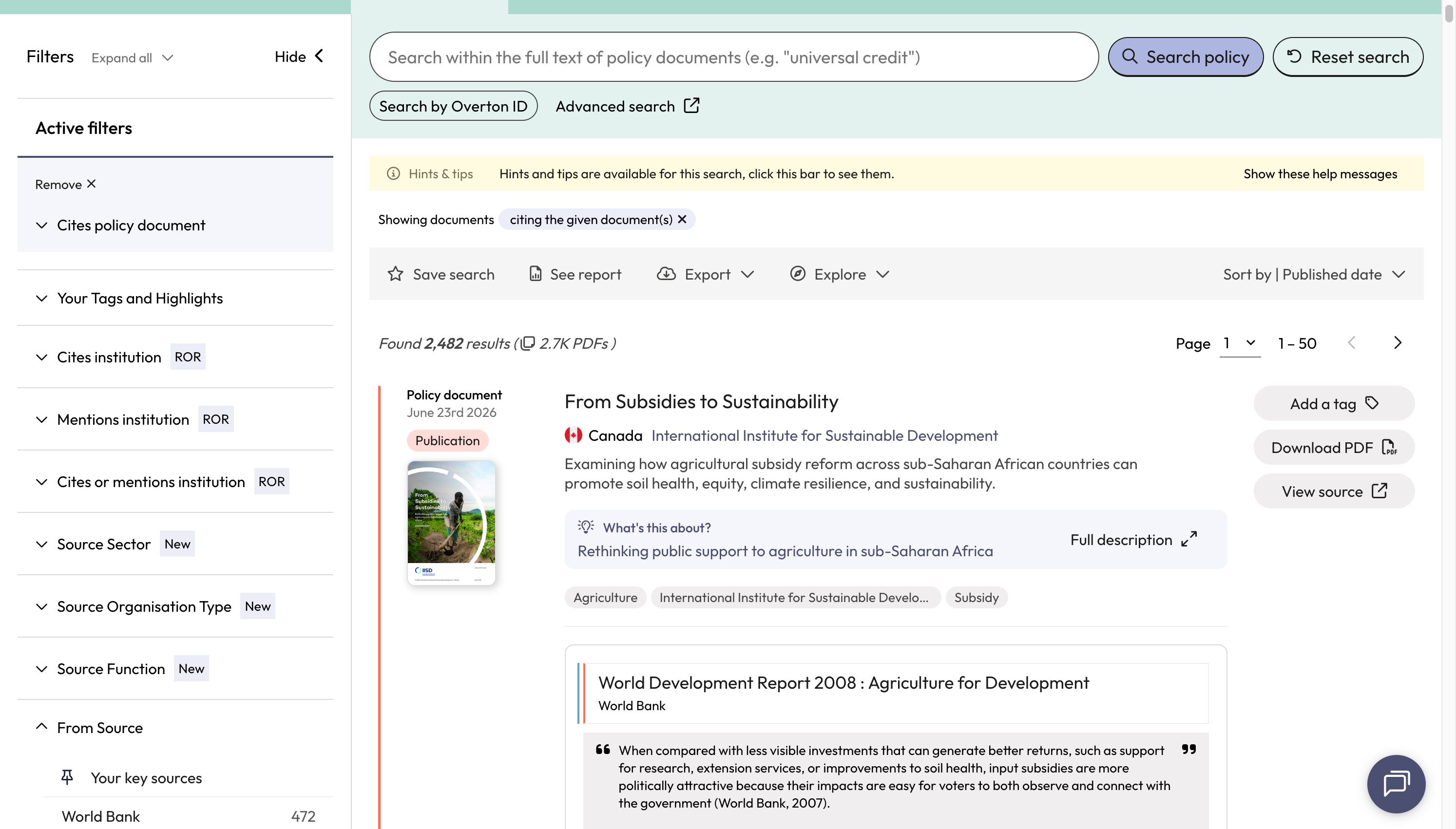The image size is (1456, 829).
Task: Click the Advanced search external link icon
Action: click(691, 106)
